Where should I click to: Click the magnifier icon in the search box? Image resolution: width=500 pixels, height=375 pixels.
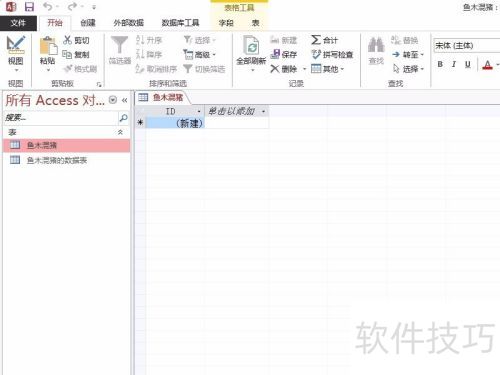click(x=123, y=117)
